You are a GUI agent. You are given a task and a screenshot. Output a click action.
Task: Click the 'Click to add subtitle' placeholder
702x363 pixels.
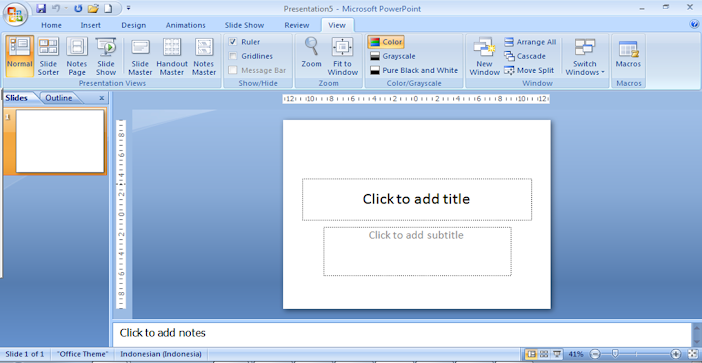pos(417,251)
